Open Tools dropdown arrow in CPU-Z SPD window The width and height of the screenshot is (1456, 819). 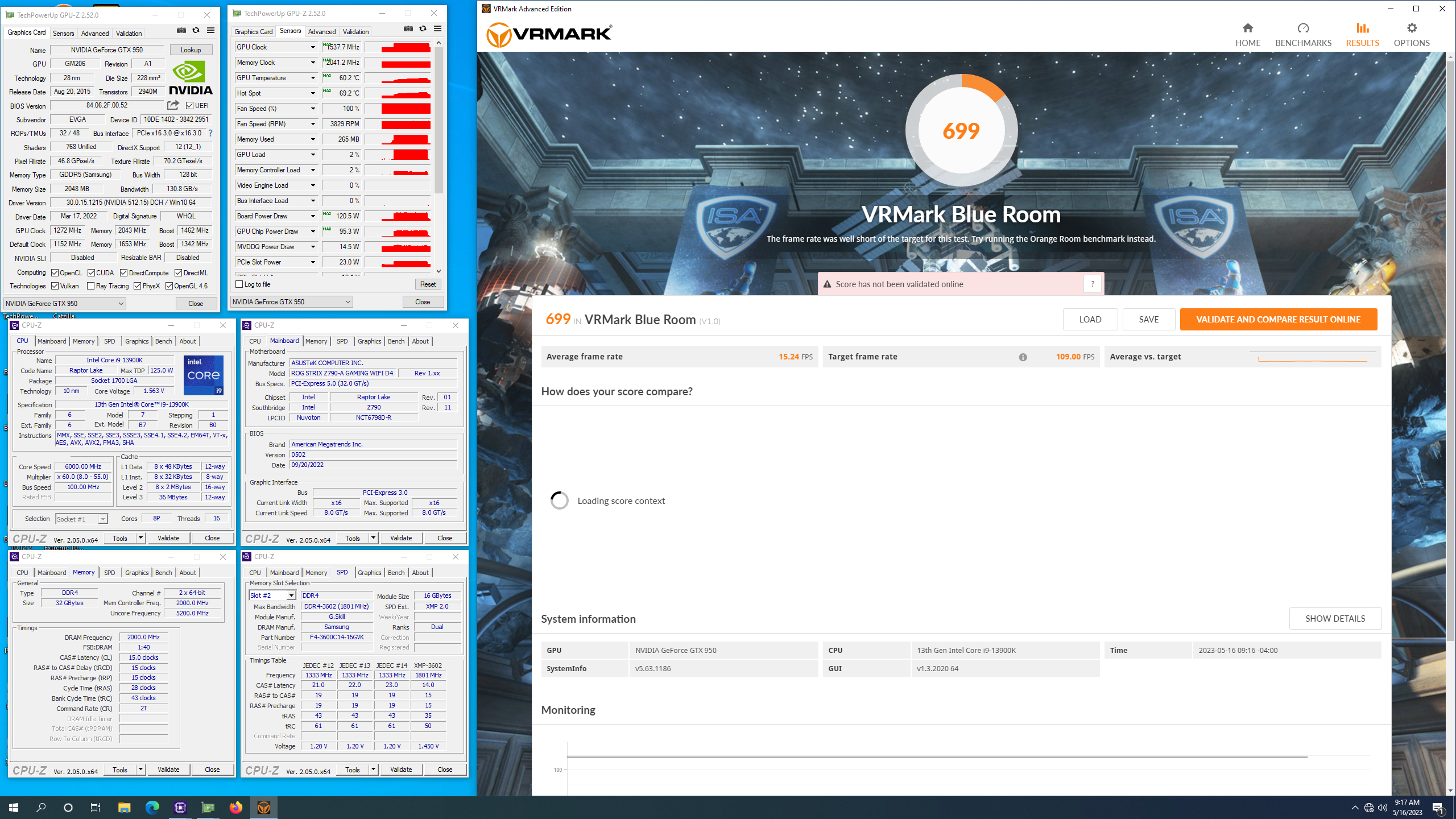[373, 770]
